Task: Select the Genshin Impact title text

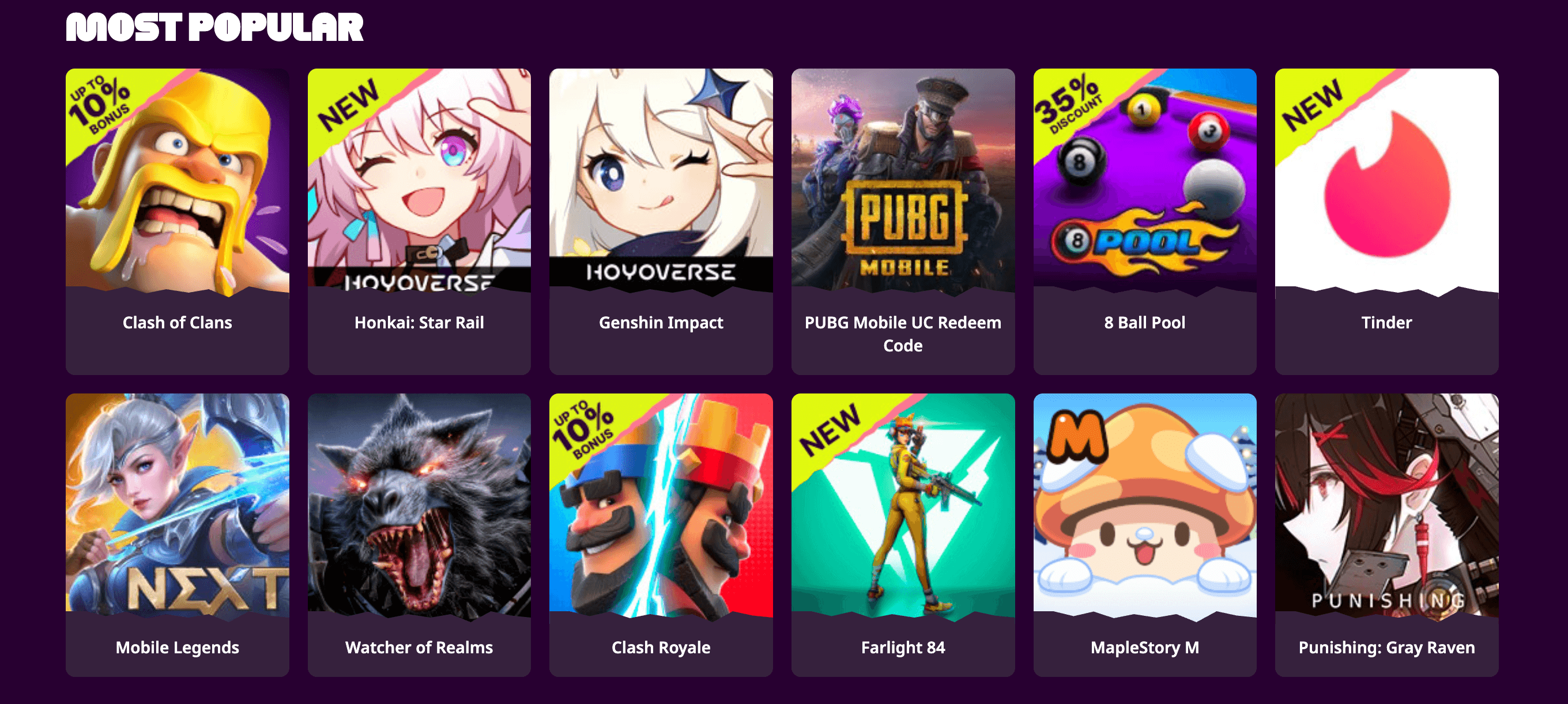Action: coord(661,323)
